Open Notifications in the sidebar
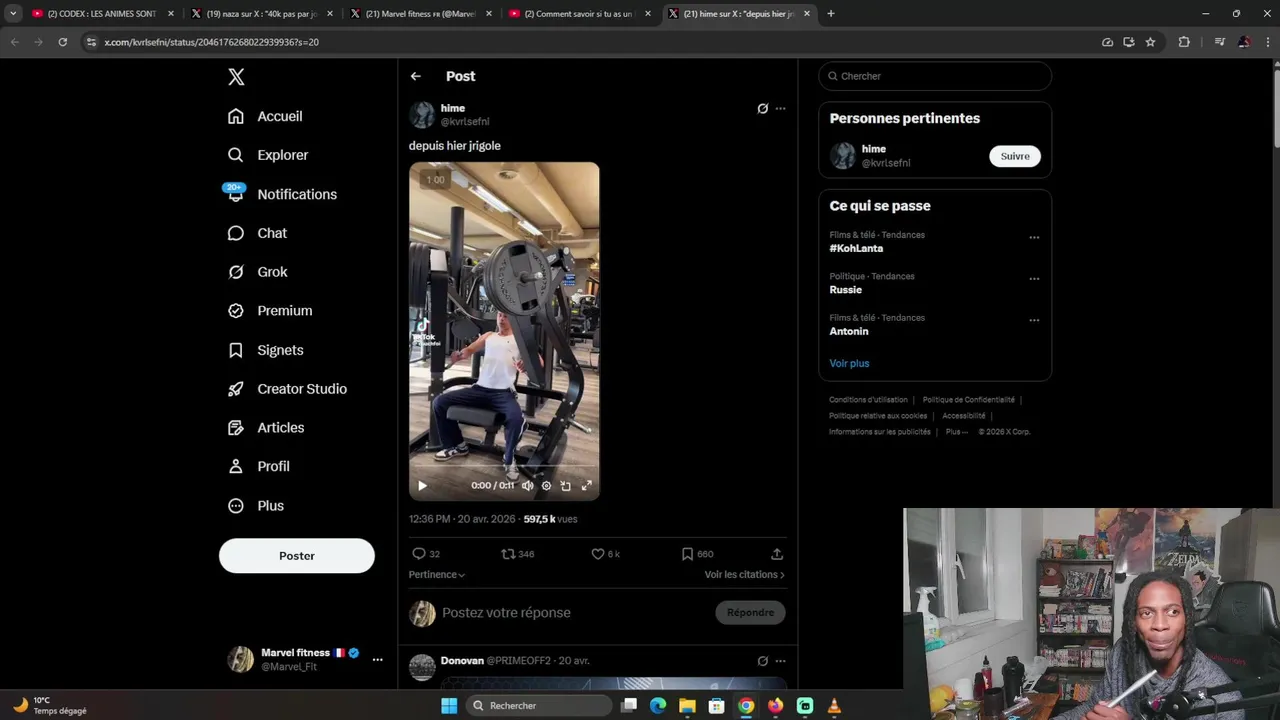1280x720 pixels. tap(282, 194)
